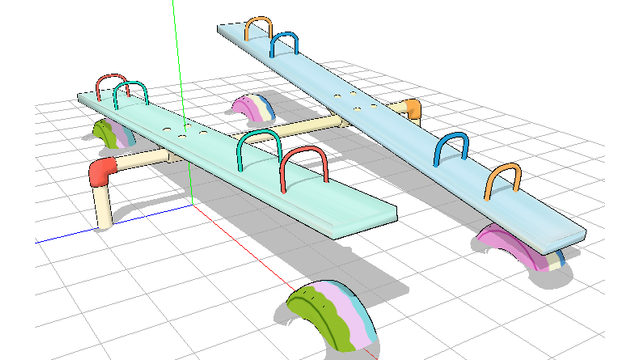This screenshot has width=640, height=360.
Task: Select the teal handle on green board's lowered end
Action: (x=259, y=150)
